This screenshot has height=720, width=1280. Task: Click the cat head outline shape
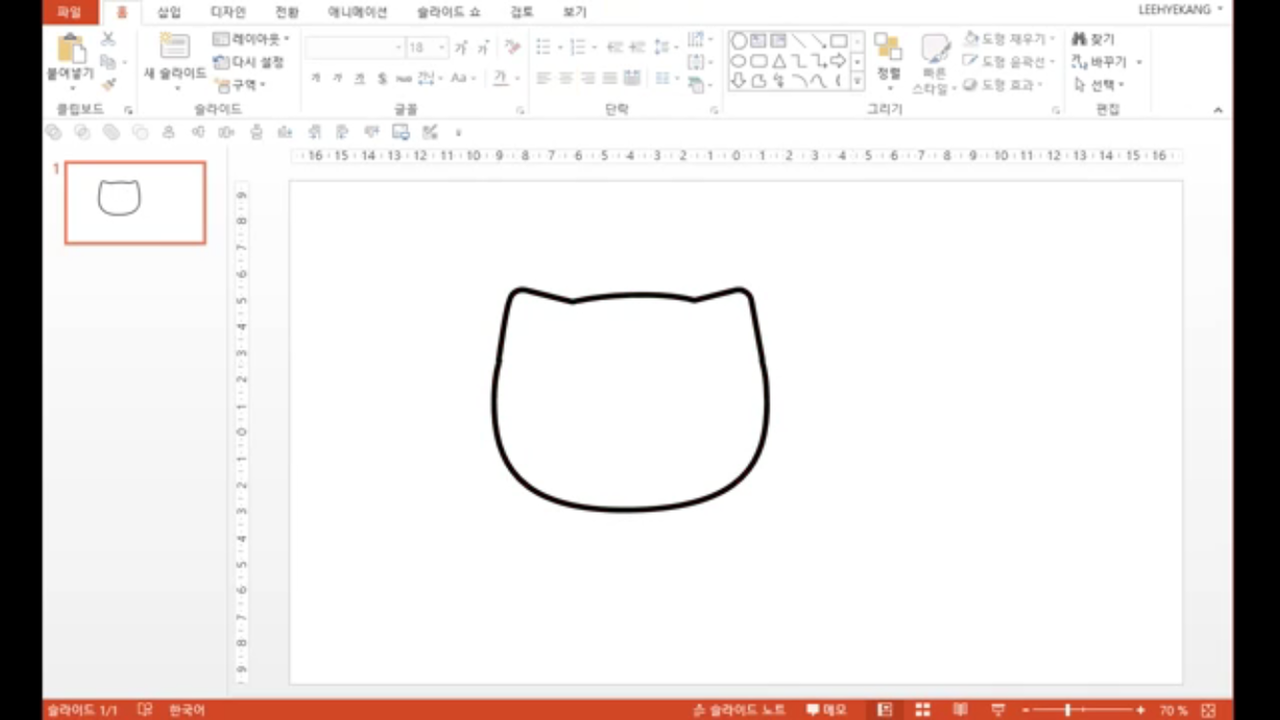pos(631,400)
